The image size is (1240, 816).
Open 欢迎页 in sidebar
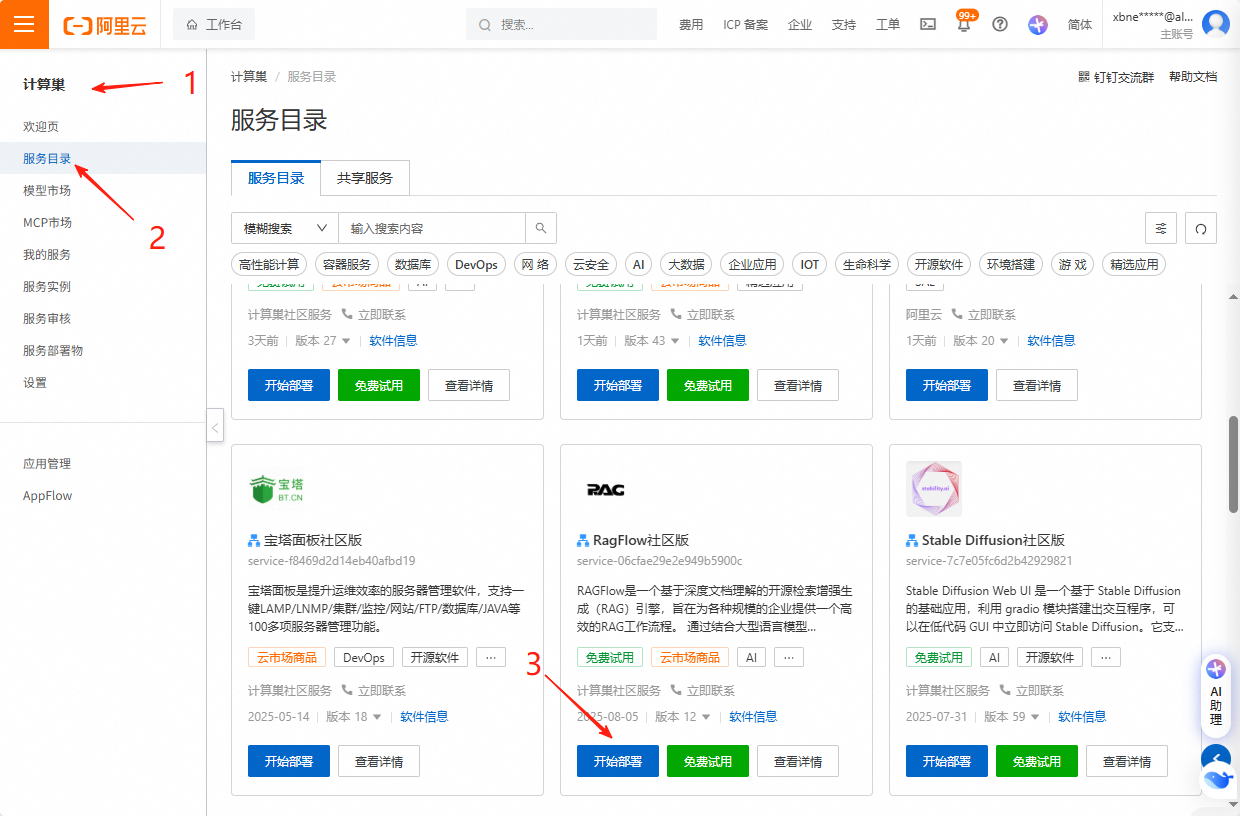(x=41, y=126)
